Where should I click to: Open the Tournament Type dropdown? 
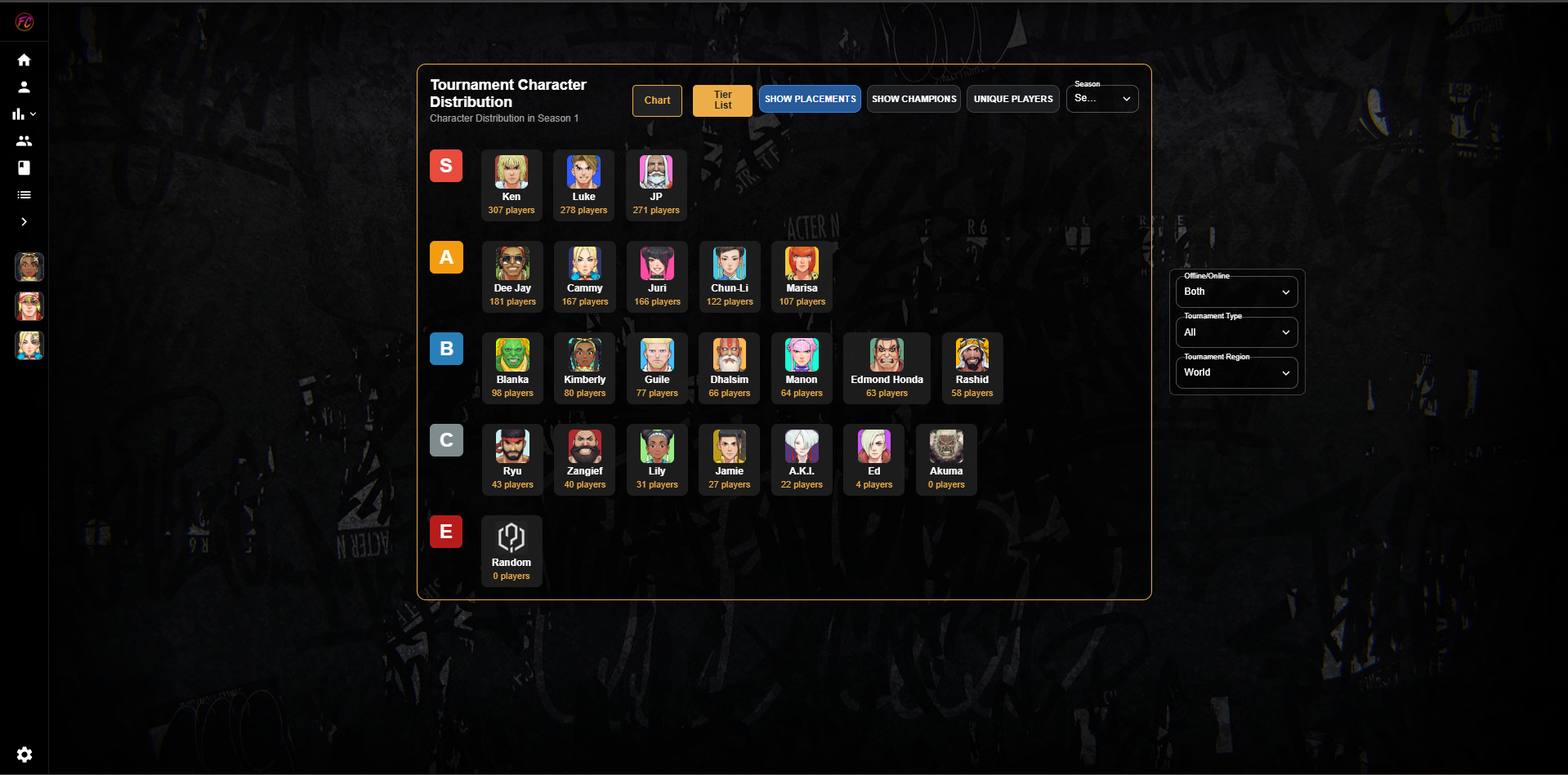1237,332
